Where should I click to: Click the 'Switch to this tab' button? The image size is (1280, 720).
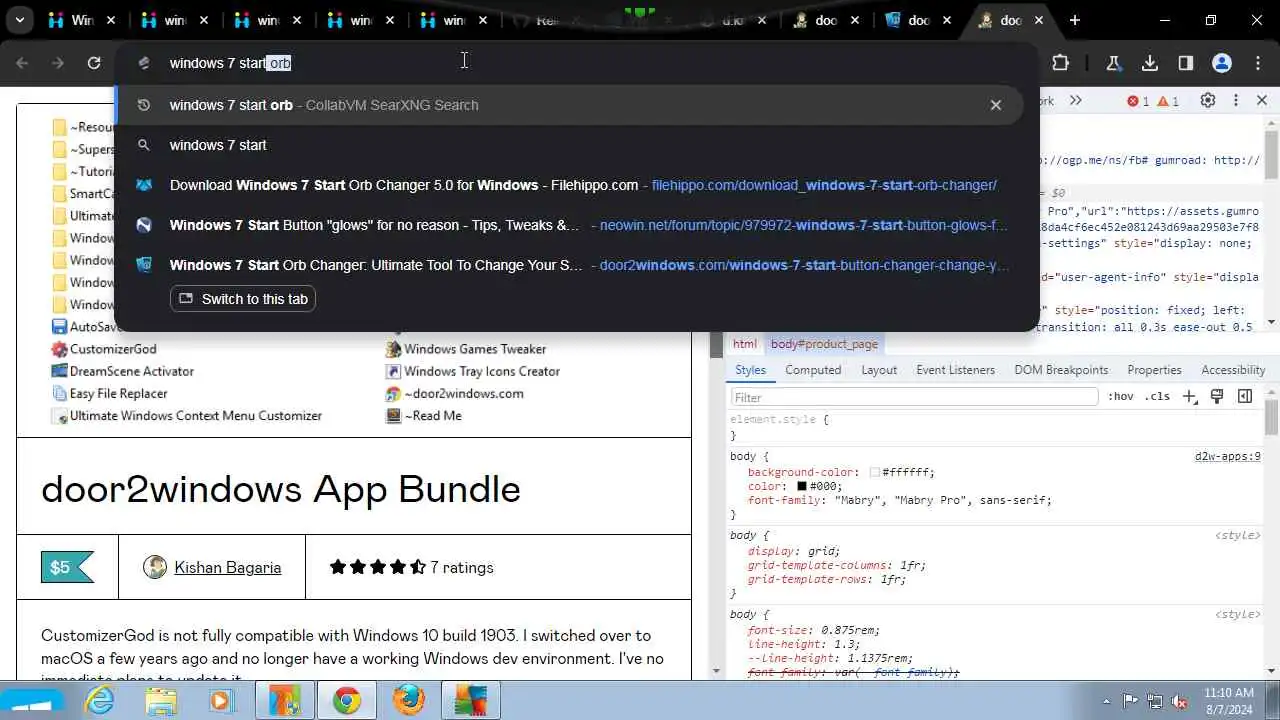243,299
